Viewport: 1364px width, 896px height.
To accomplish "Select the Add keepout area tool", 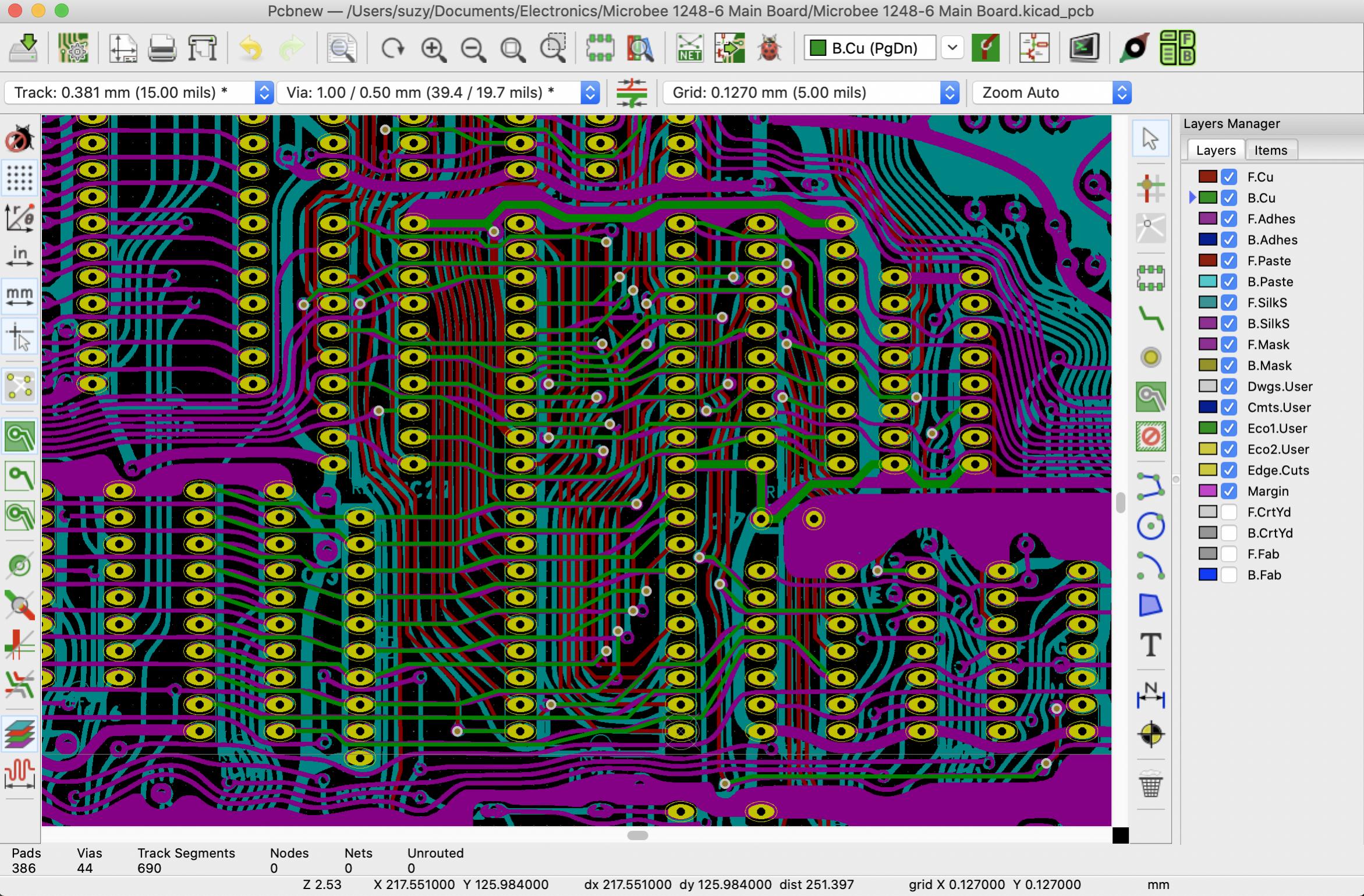I will pyautogui.click(x=1150, y=437).
